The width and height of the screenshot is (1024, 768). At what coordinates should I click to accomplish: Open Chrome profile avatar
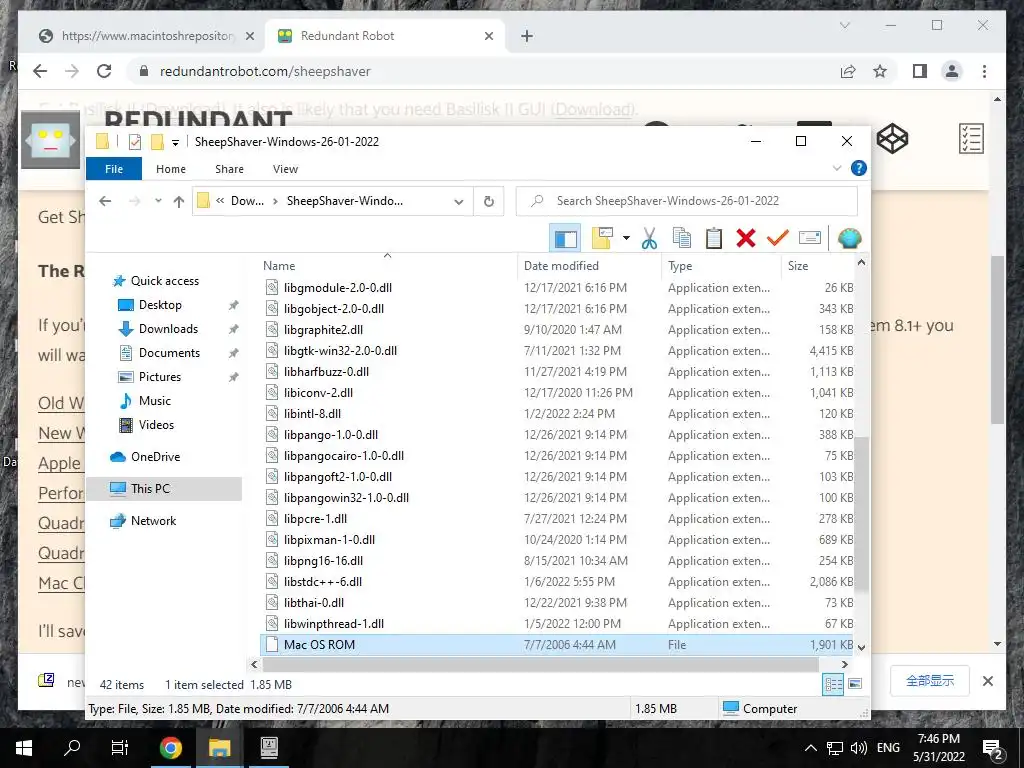tap(952, 71)
